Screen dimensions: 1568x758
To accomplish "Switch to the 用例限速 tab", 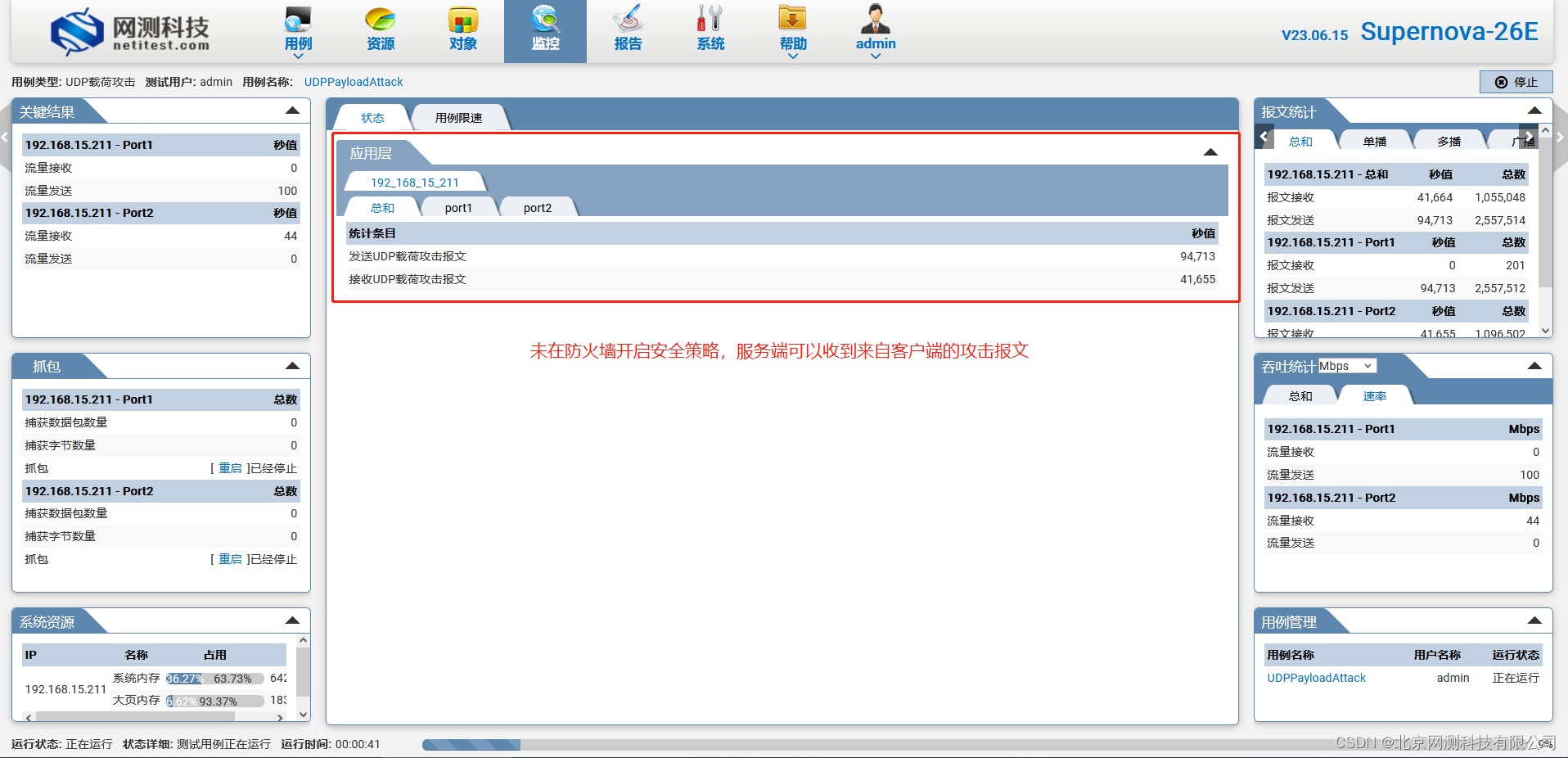I will click(459, 118).
